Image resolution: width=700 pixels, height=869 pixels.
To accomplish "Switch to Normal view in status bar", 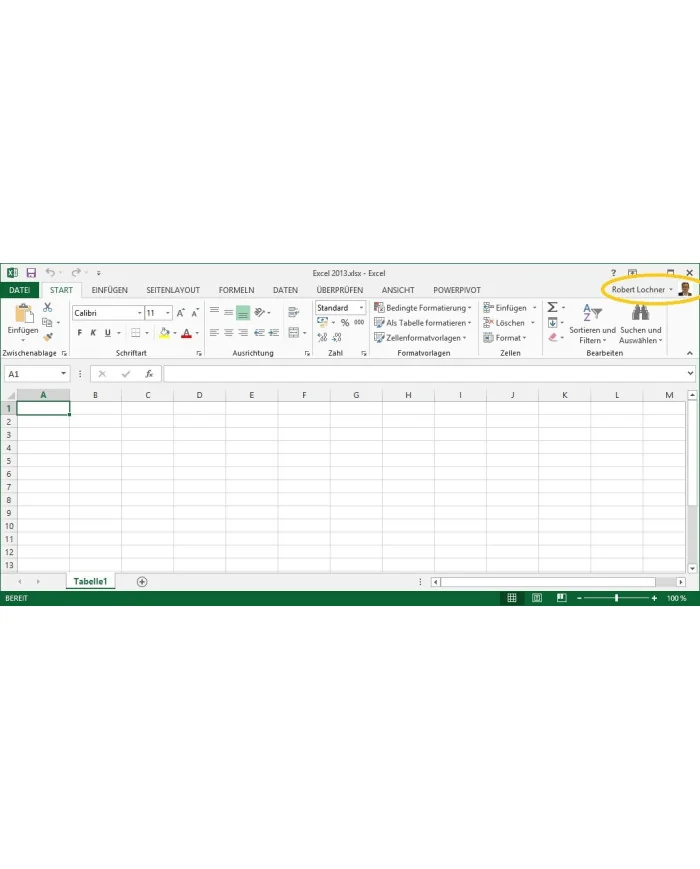I will (x=512, y=598).
